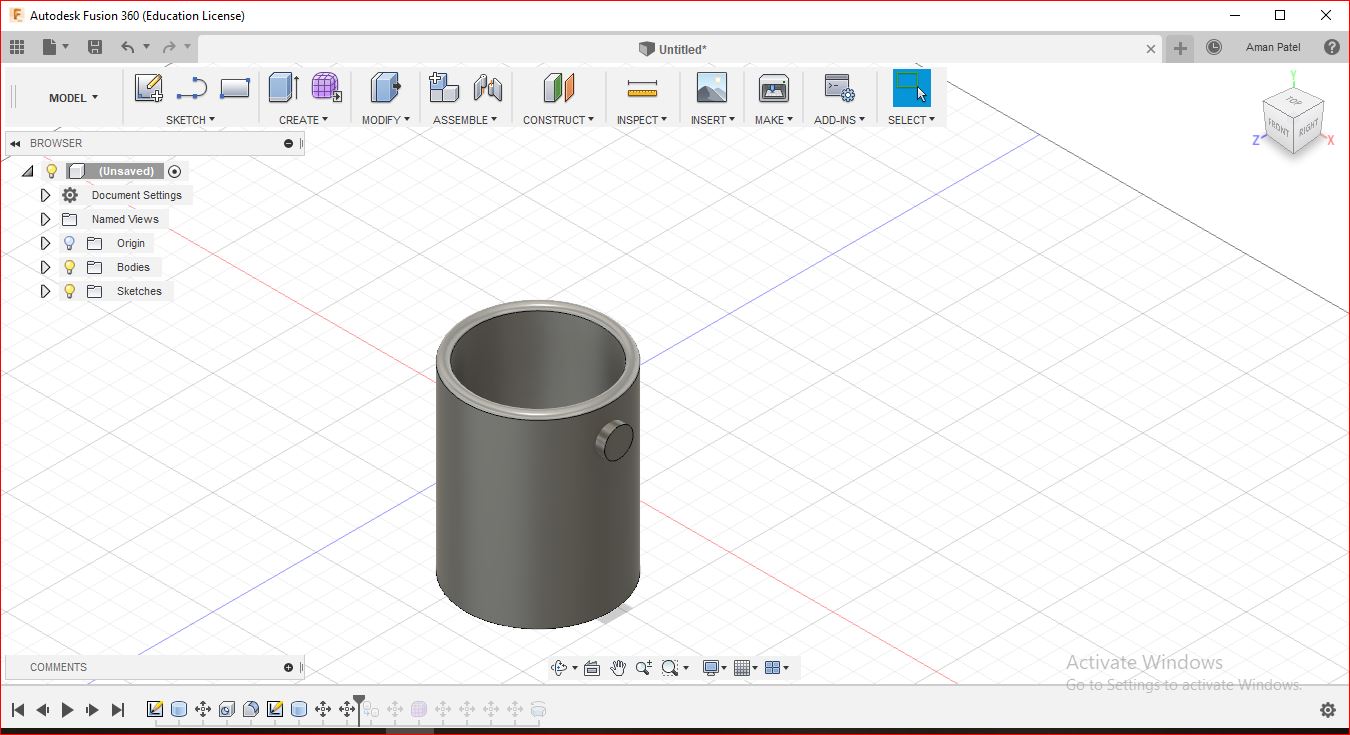Screen dimensions: 1350x735
Task: Expand the Document Settings tree node
Action: pos(45,195)
